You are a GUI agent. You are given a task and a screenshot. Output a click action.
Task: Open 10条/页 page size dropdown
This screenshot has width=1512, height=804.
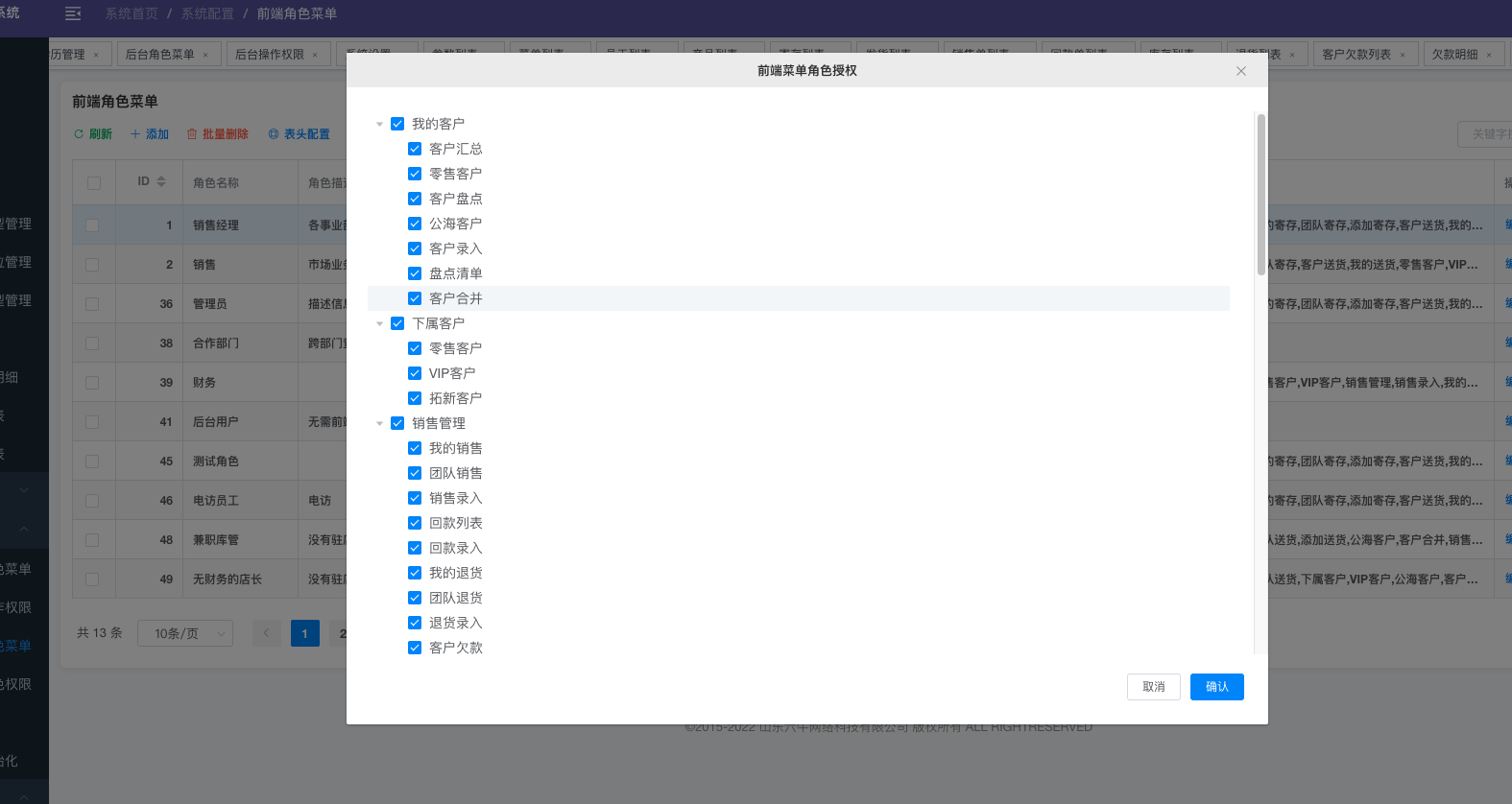pyautogui.click(x=185, y=633)
